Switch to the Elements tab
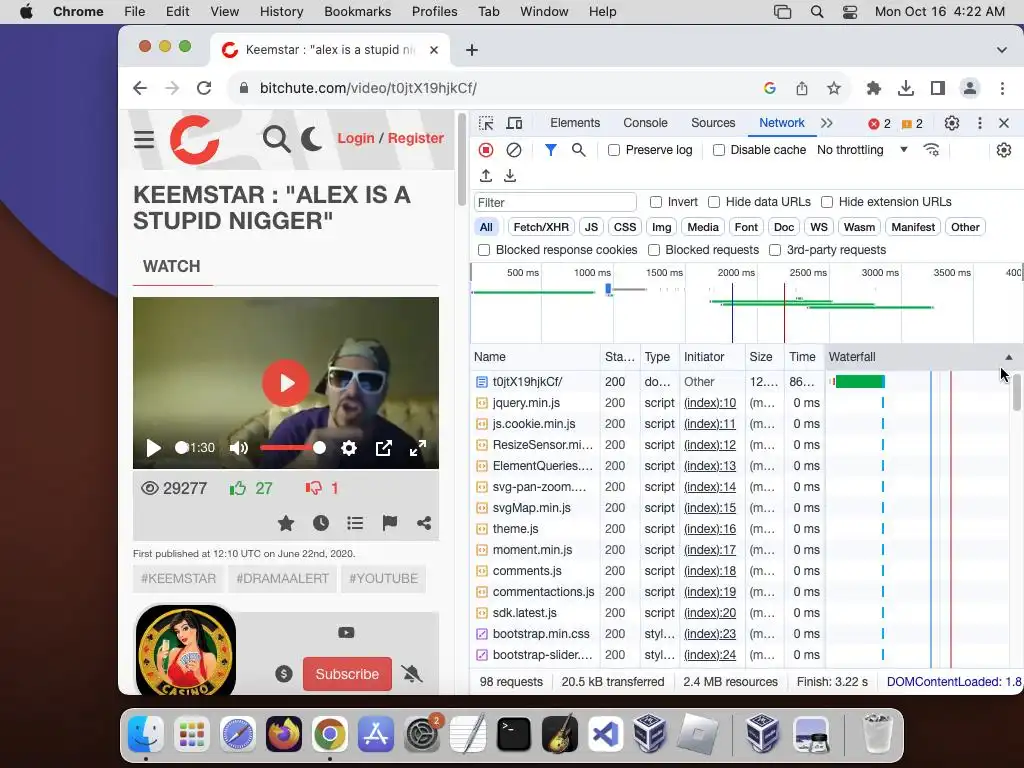 pos(575,123)
